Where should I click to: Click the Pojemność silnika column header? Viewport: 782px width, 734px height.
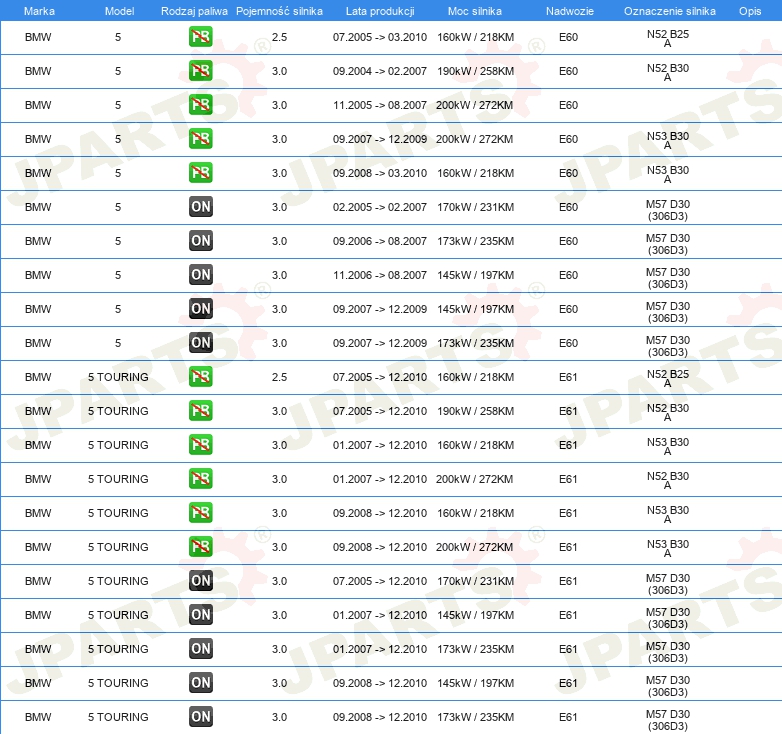[279, 11]
